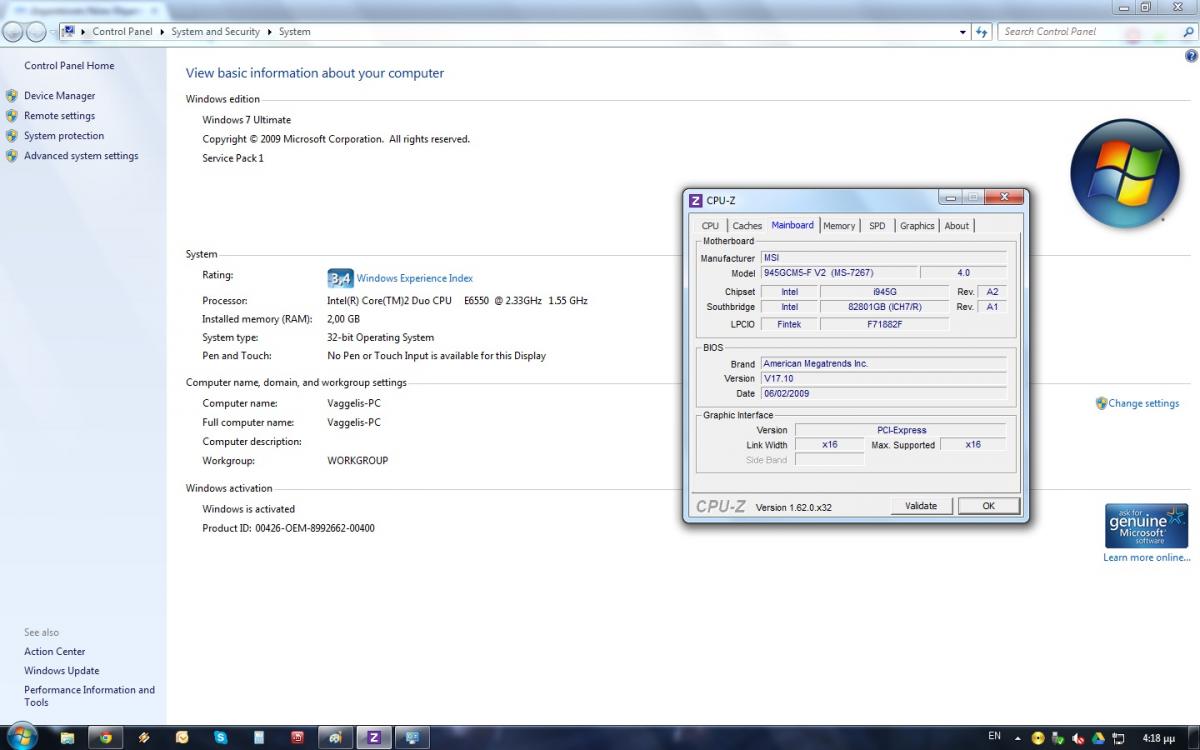Click System in the breadcrumb
Viewport: 1200px width, 750px height.
pos(294,32)
